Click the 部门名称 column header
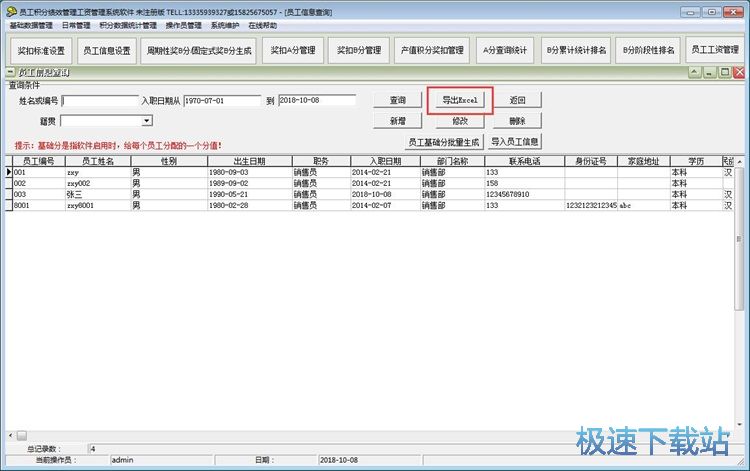The width and height of the screenshot is (750, 471). [452, 161]
